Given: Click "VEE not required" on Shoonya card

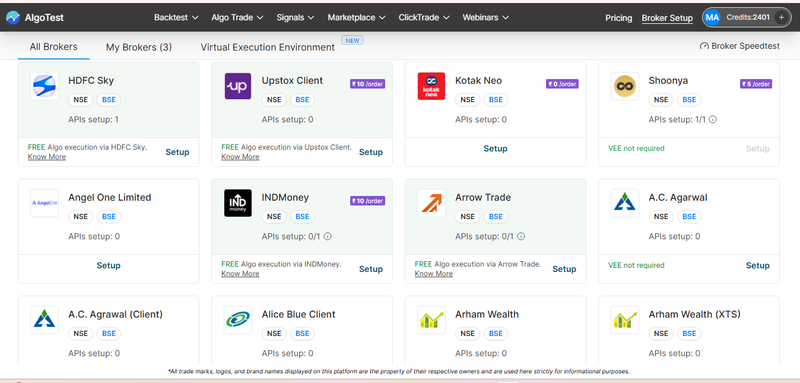Looking at the screenshot, I should point(636,148).
